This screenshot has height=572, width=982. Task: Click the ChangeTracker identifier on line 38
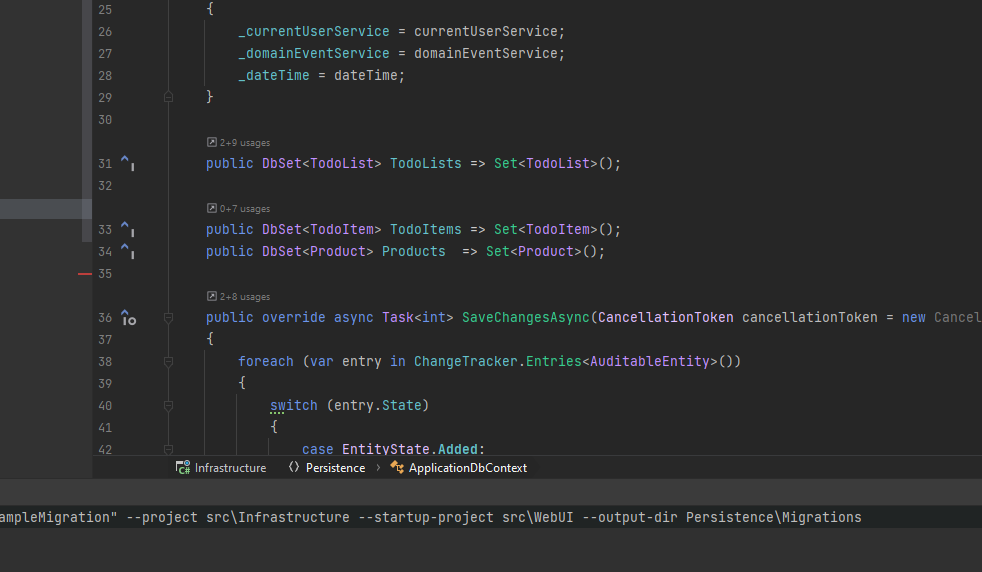pyautogui.click(x=466, y=361)
